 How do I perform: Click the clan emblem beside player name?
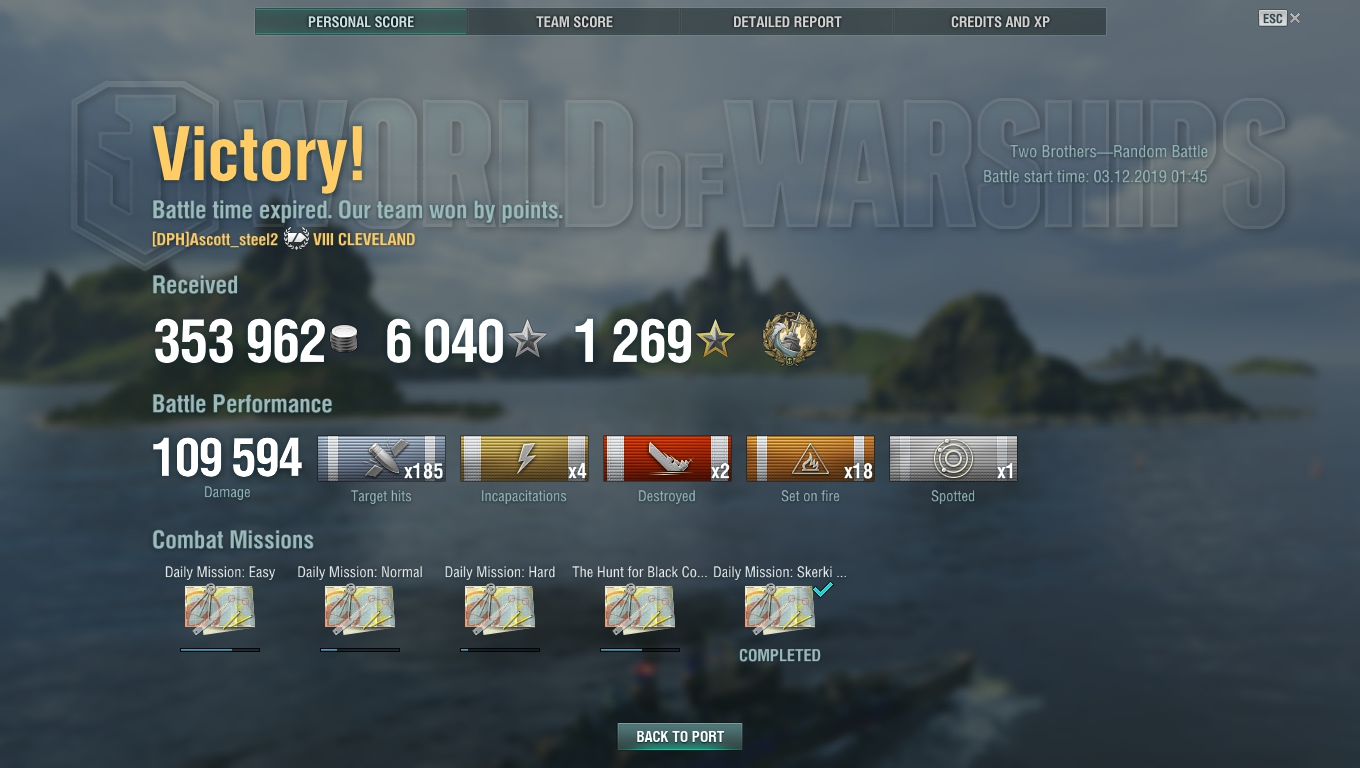point(296,239)
